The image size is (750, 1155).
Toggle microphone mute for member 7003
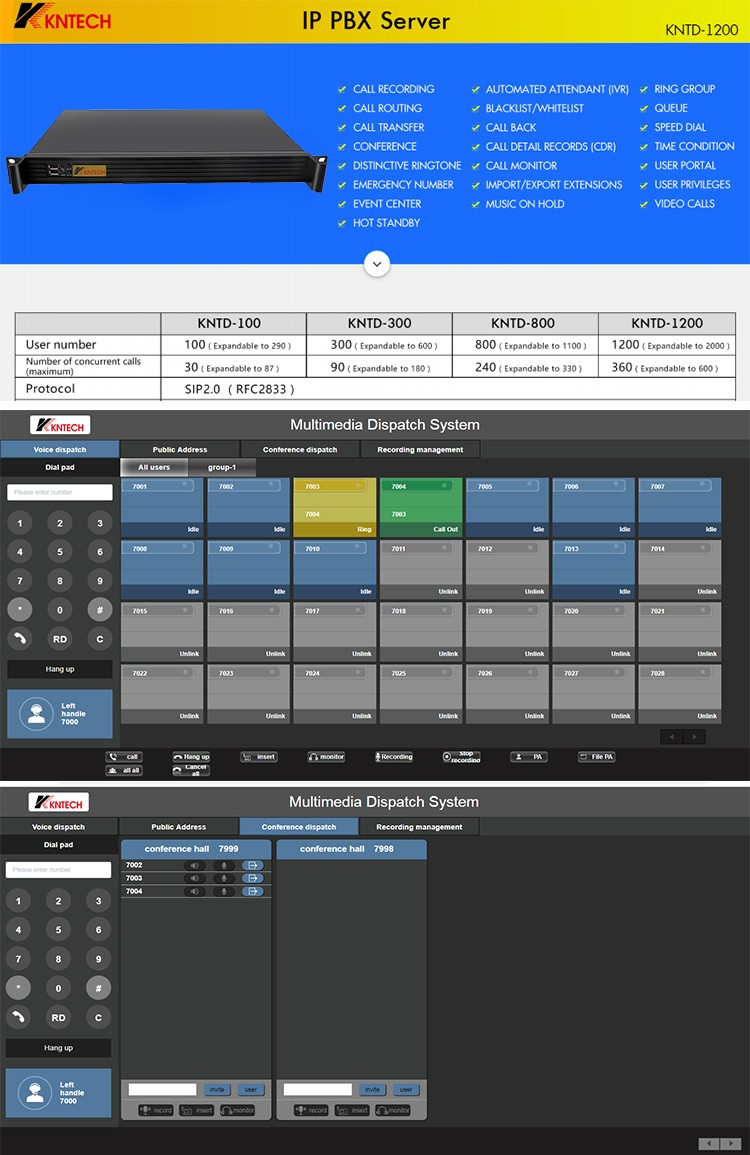click(x=224, y=878)
